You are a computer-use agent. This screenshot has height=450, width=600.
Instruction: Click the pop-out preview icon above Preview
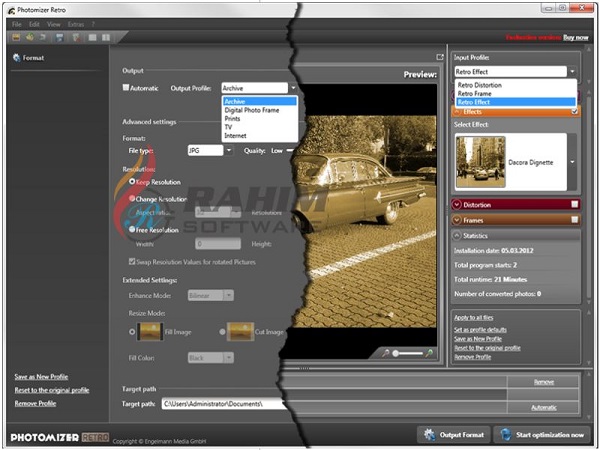439,57
